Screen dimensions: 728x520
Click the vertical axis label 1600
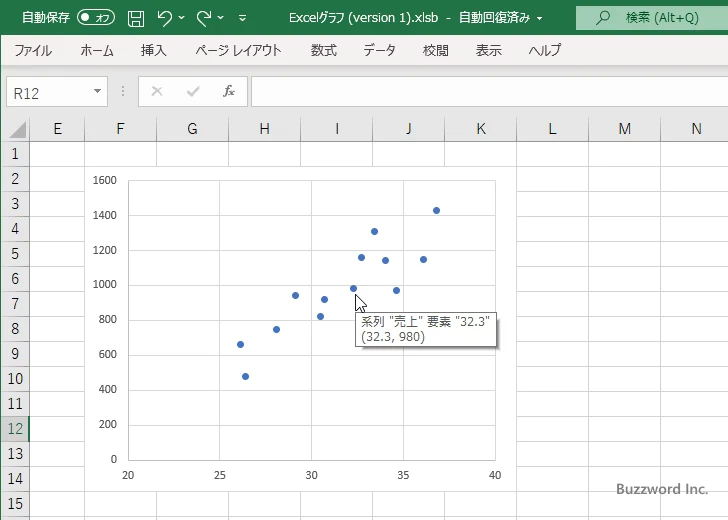coord(104,180)
